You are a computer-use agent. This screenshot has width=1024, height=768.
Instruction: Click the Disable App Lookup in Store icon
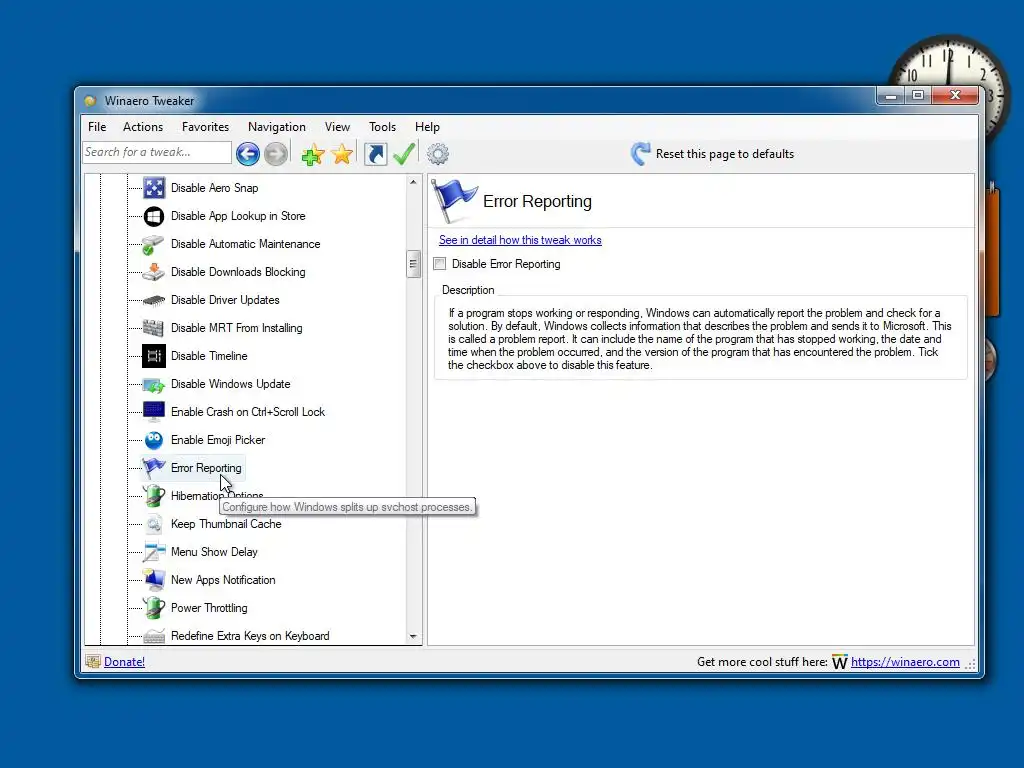click(x=154, y=216)
